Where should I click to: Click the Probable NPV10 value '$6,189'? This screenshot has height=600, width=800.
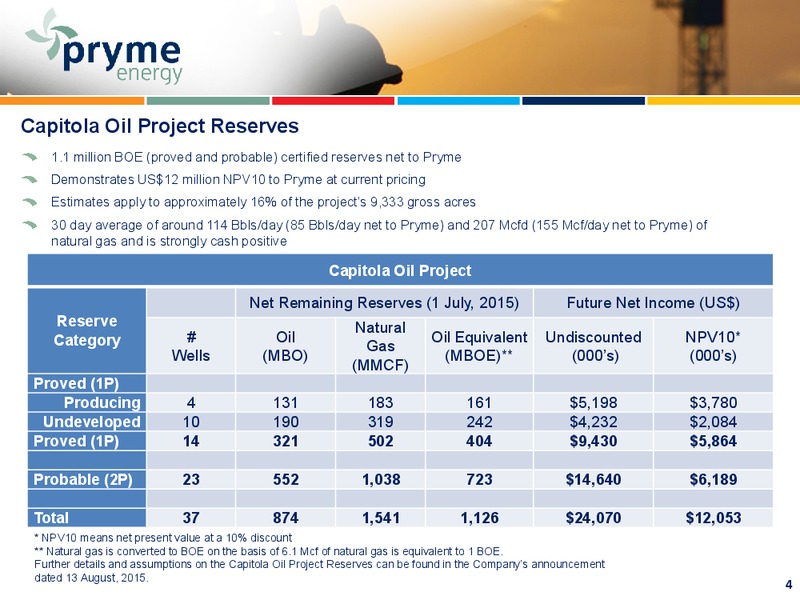713,480
